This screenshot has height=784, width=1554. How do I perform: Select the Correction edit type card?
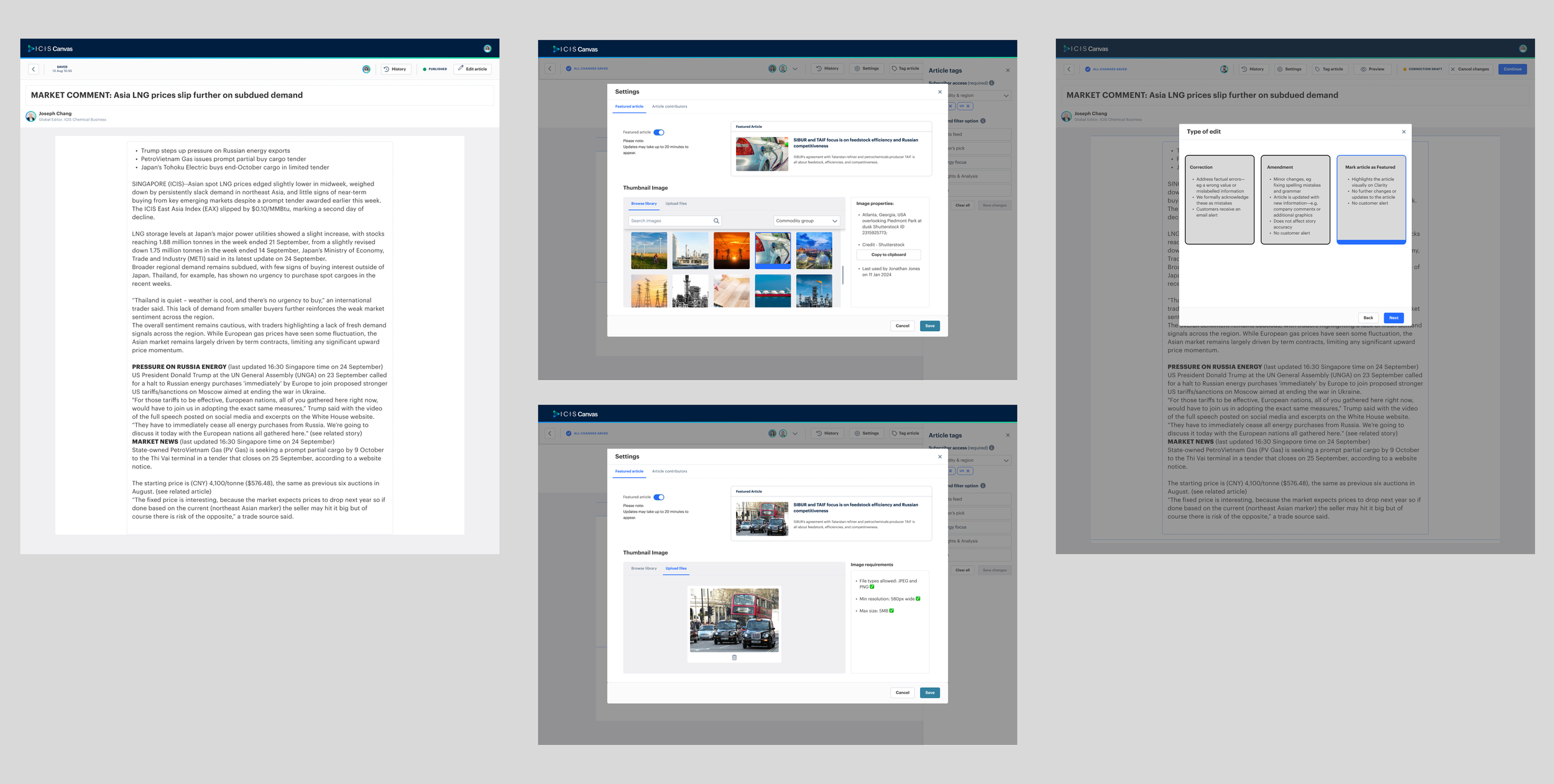(1219, 199)
